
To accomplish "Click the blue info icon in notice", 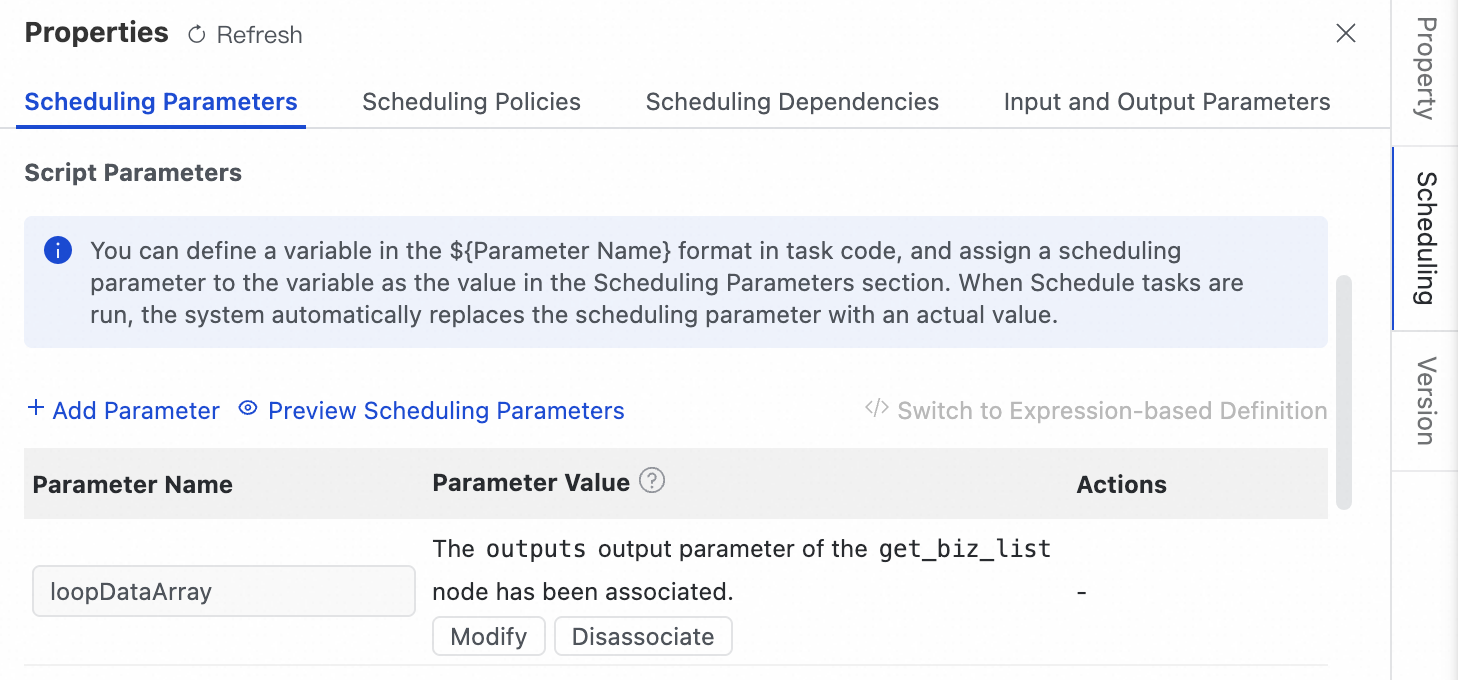I will pyautogui.click(x=58, y=250).
